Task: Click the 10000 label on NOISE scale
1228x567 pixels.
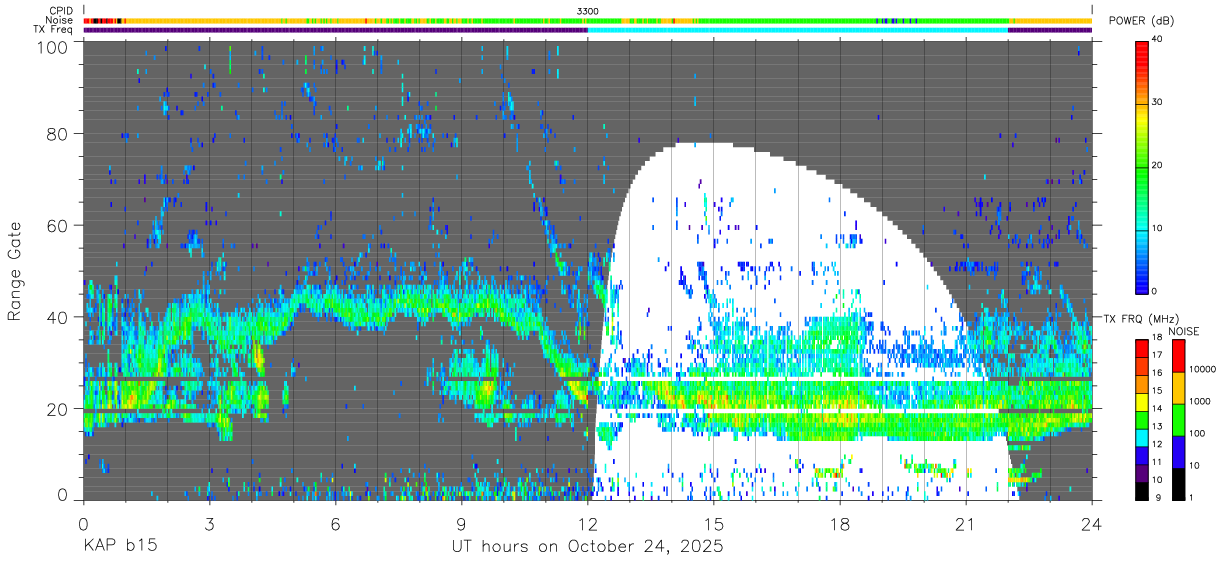Action: point(1203,370)
